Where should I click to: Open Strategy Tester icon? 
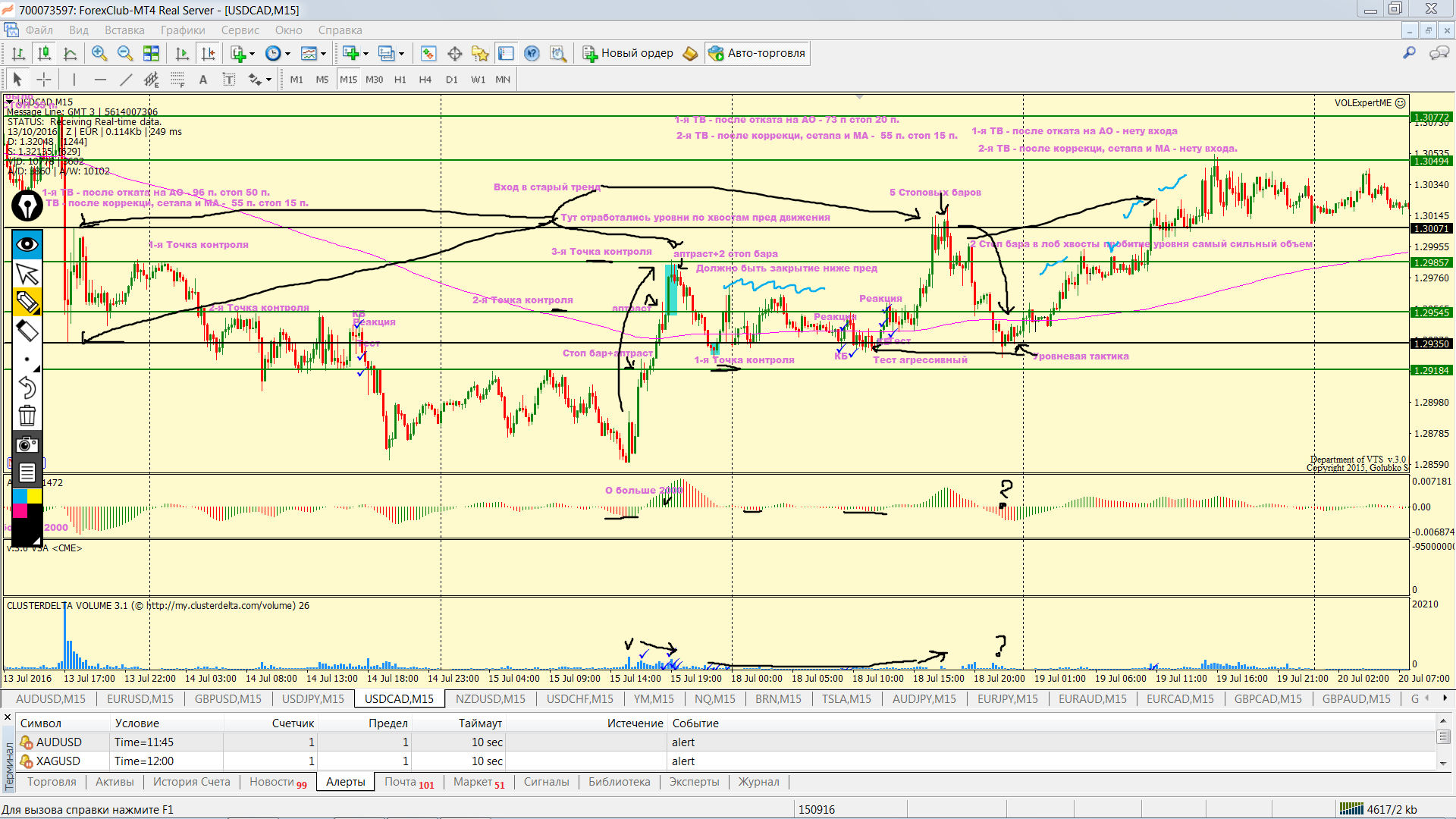click(558, 53)
